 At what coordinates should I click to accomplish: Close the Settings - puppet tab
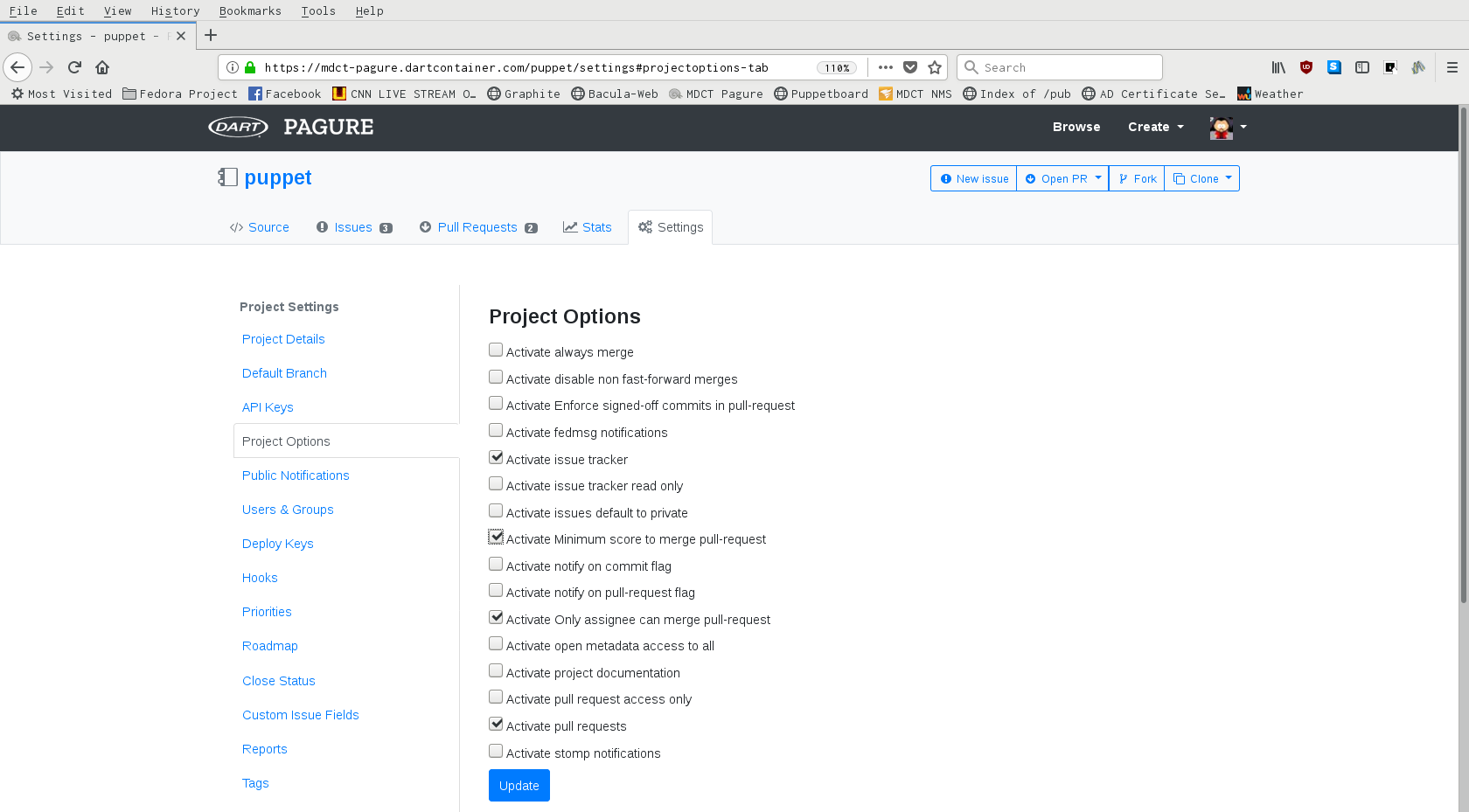click(x=181, y=36)
